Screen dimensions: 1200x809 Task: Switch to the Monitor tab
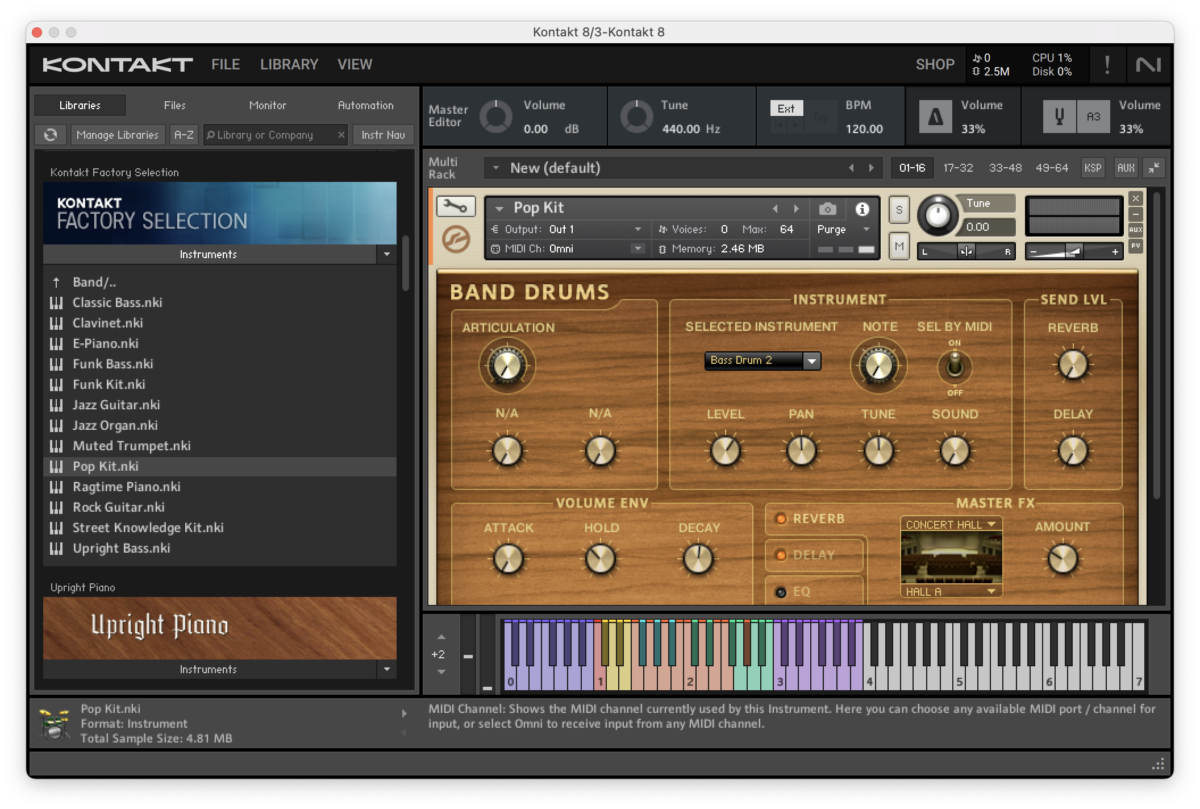267,105
